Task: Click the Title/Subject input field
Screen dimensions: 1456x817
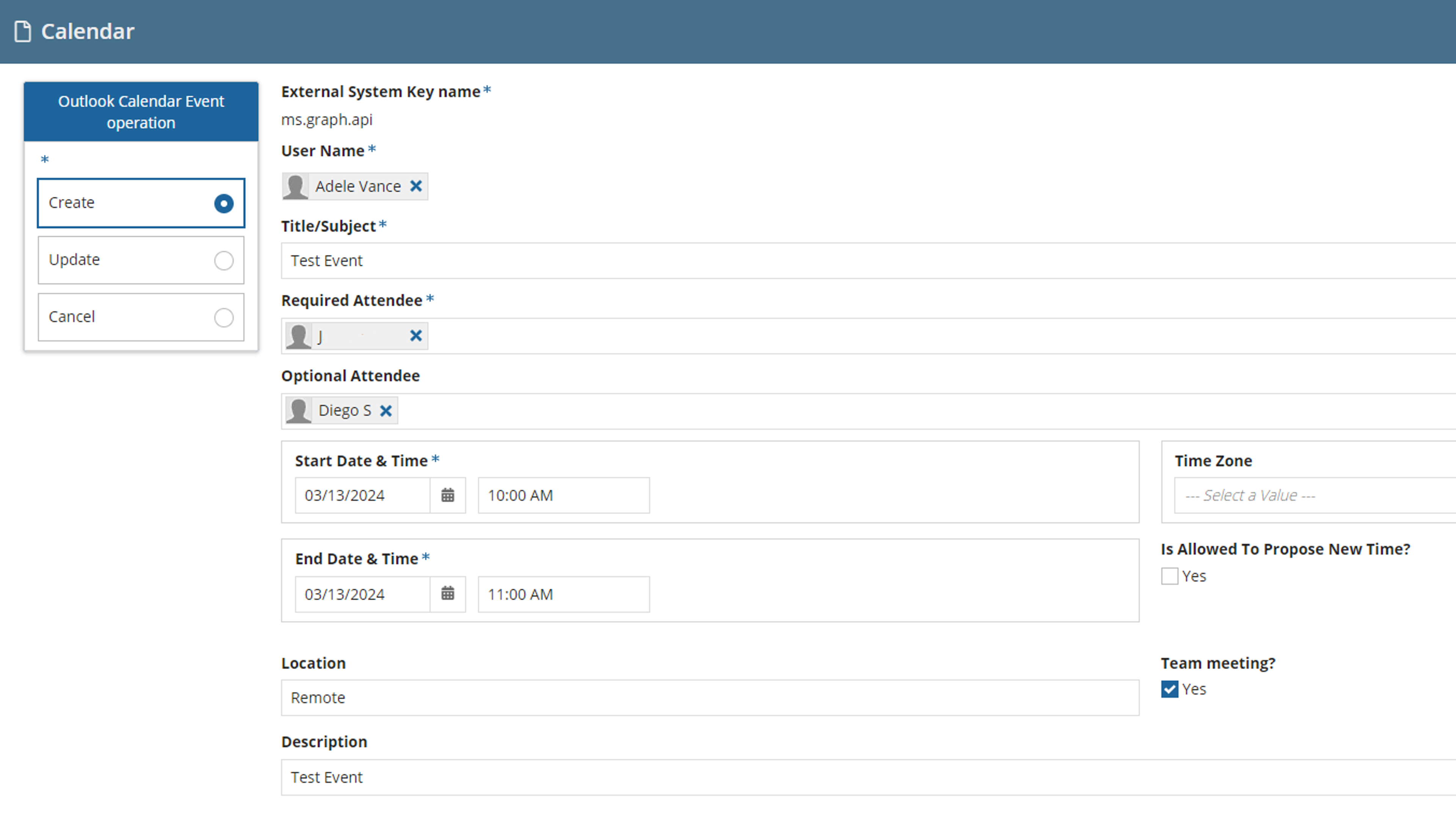Action: pyautogui.click(x=868, y=261)
